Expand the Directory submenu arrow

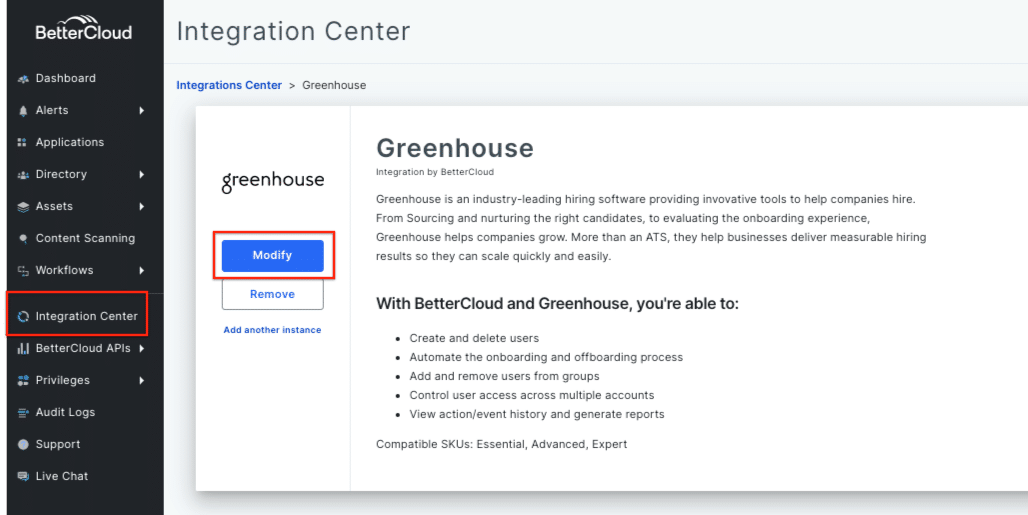pos(142,174)
